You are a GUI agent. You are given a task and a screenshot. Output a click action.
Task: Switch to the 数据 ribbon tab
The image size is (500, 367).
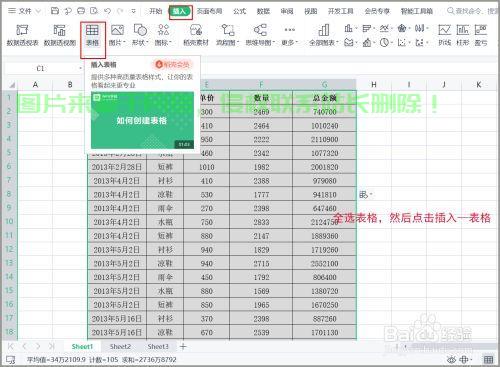(263, 11)
